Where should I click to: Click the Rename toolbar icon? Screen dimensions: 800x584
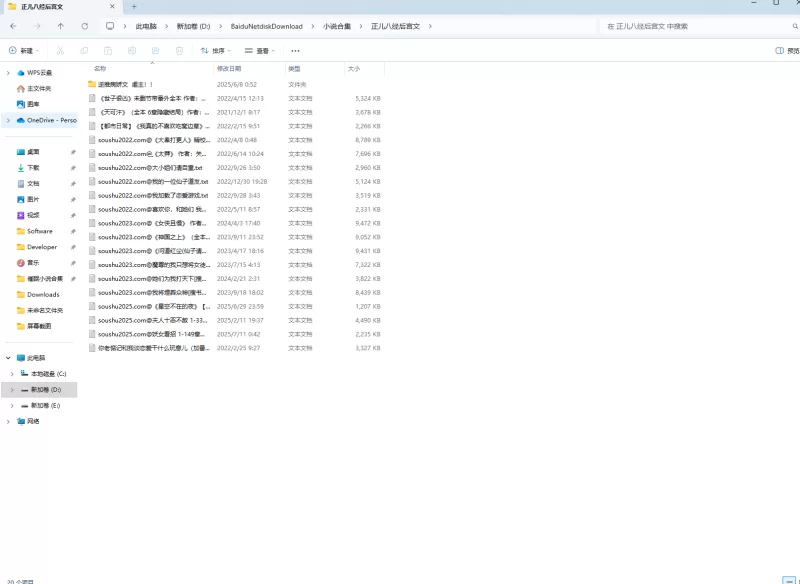(x=132, y=50)
